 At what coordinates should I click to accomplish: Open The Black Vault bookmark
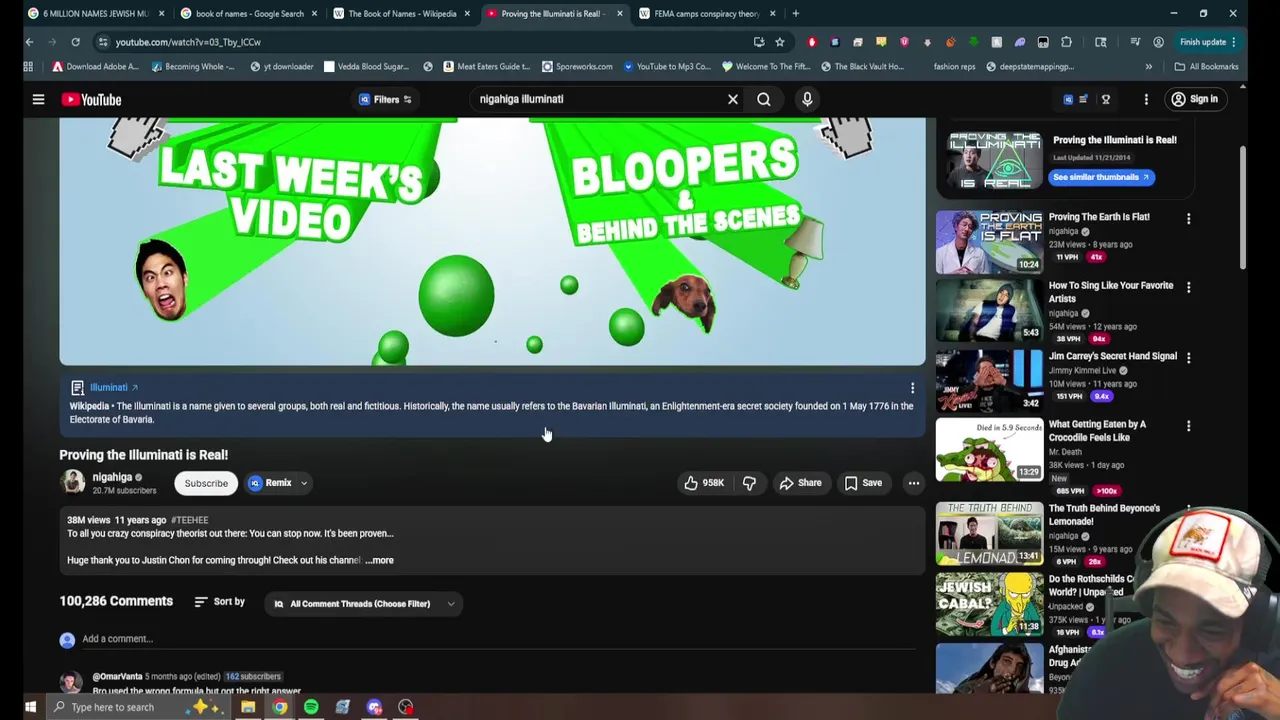click(x=862, y=67)
